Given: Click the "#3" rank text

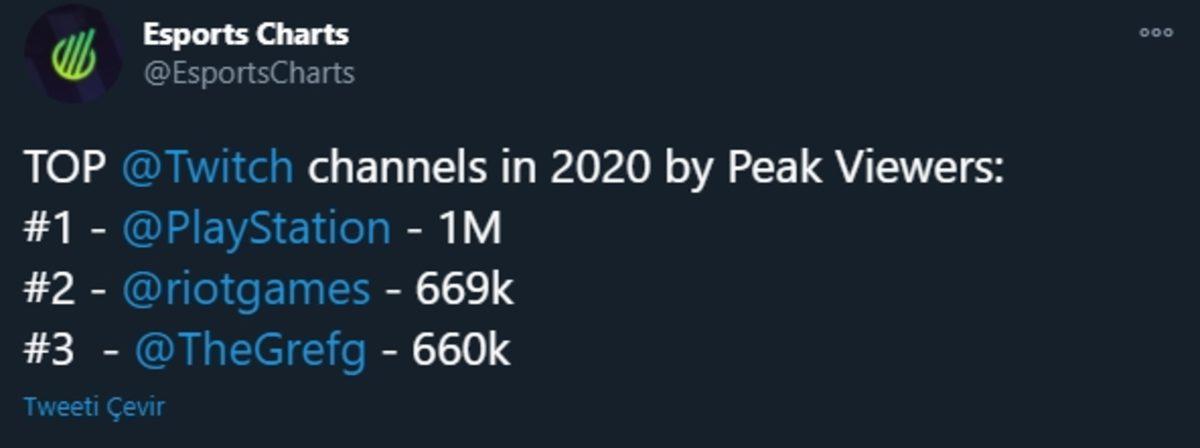Looking at the screenshot, I should (48, 349).
